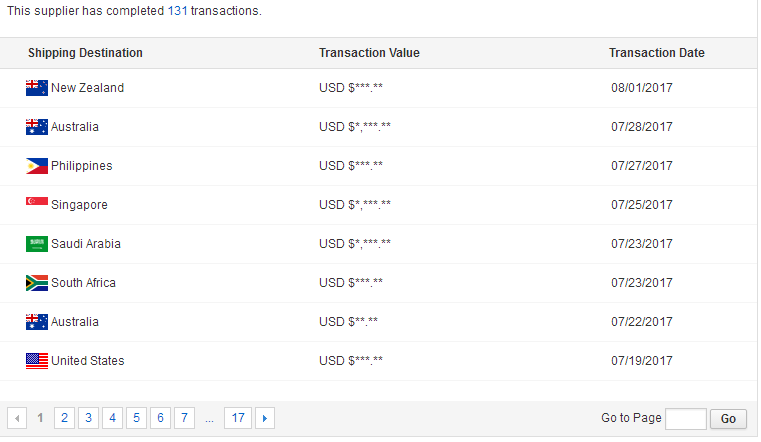Click the United States flag icon
This screenshot has height=442, width=761.
pos(37,361)
